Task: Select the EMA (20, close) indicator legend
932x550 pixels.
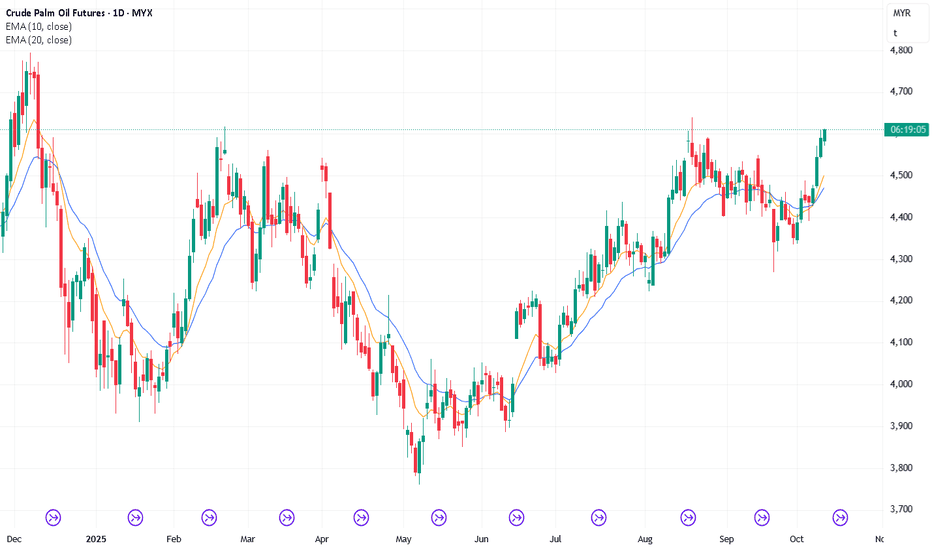Action: (x=38, y=39)
